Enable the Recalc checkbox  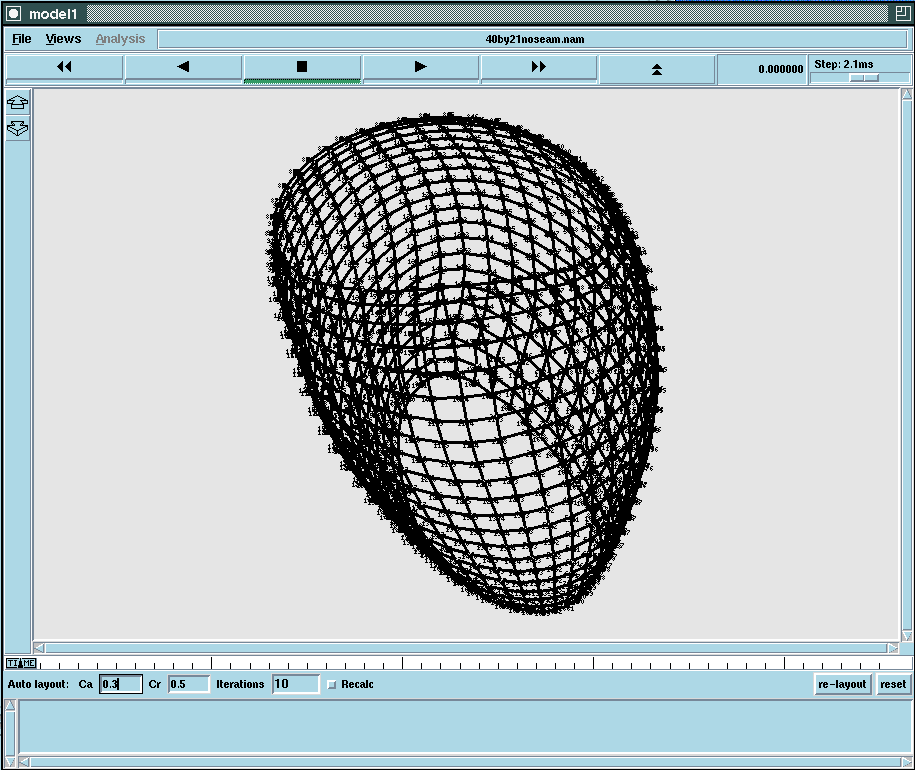coord(332,685)
